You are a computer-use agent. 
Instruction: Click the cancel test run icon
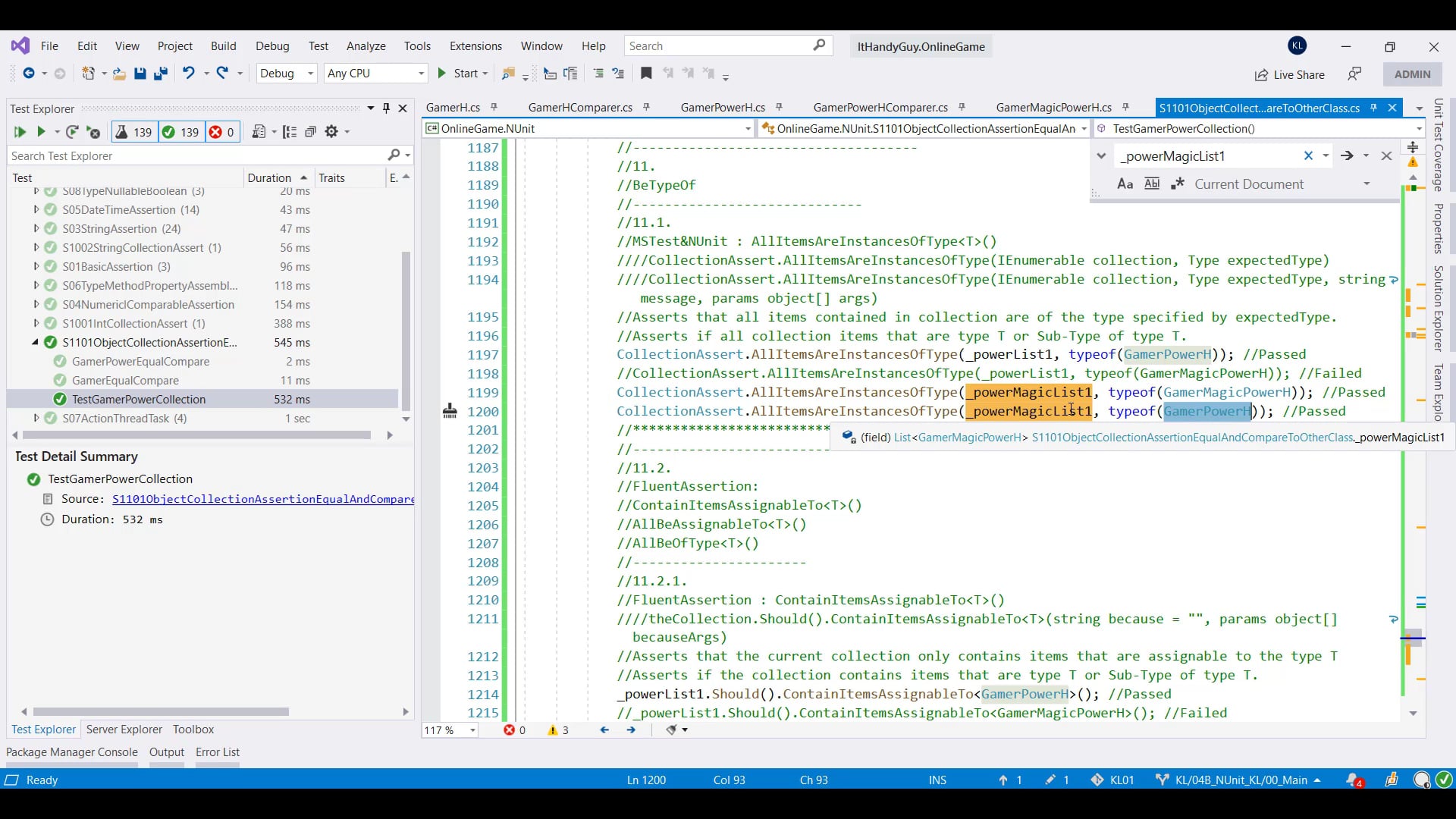[x=93, y=132]
